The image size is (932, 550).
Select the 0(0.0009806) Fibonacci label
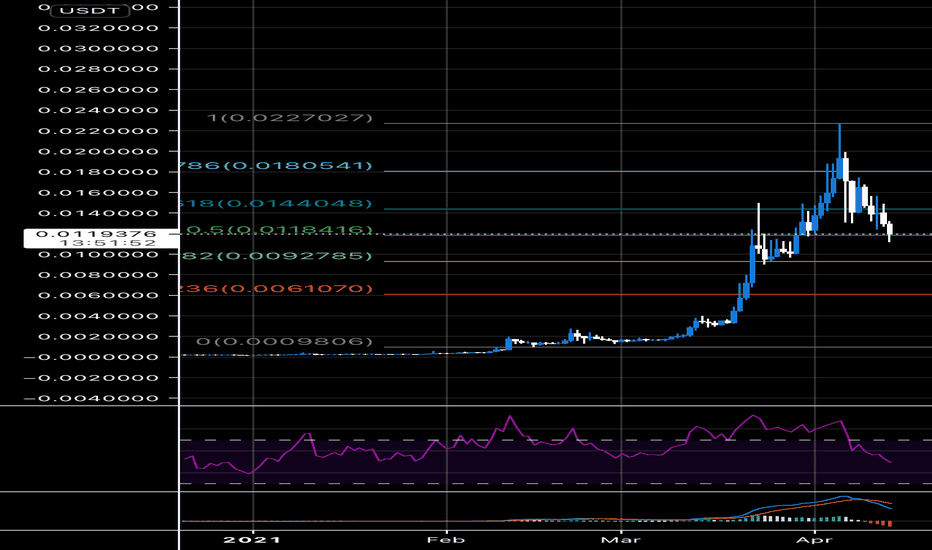(x=285, y=341)
